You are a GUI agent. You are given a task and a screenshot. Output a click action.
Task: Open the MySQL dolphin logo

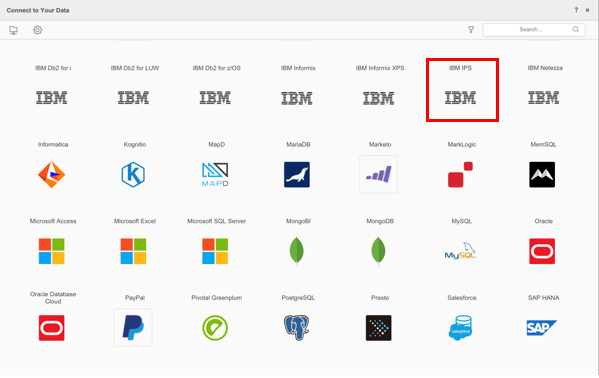(460, 251)
